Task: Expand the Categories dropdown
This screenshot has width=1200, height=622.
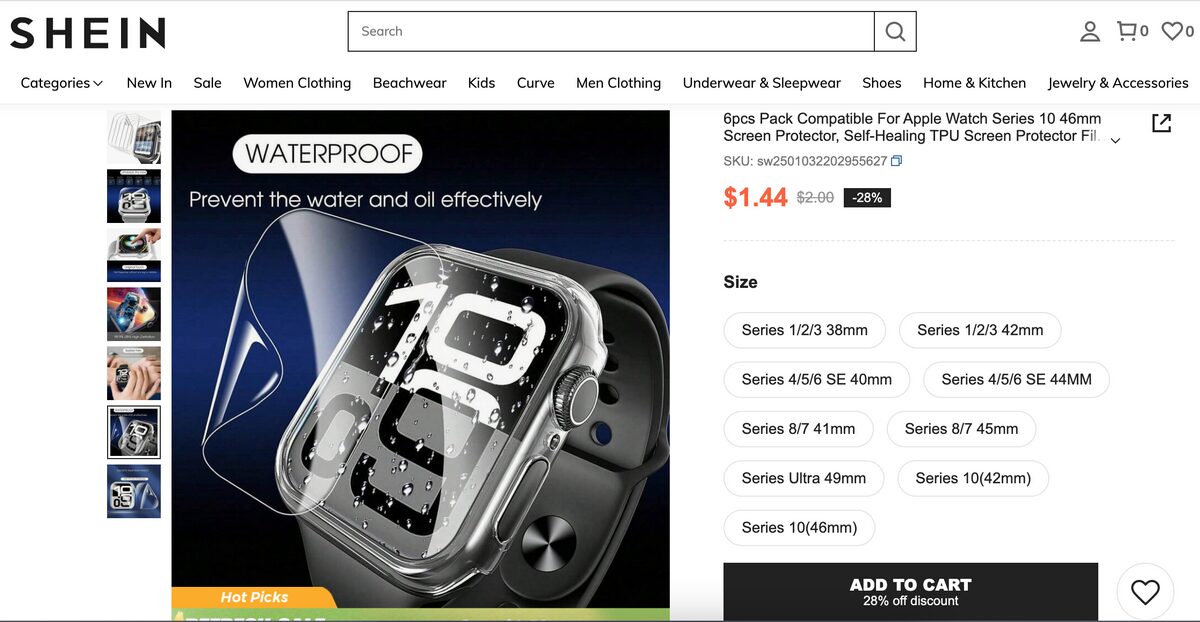Action: click(x=62, y=83)
